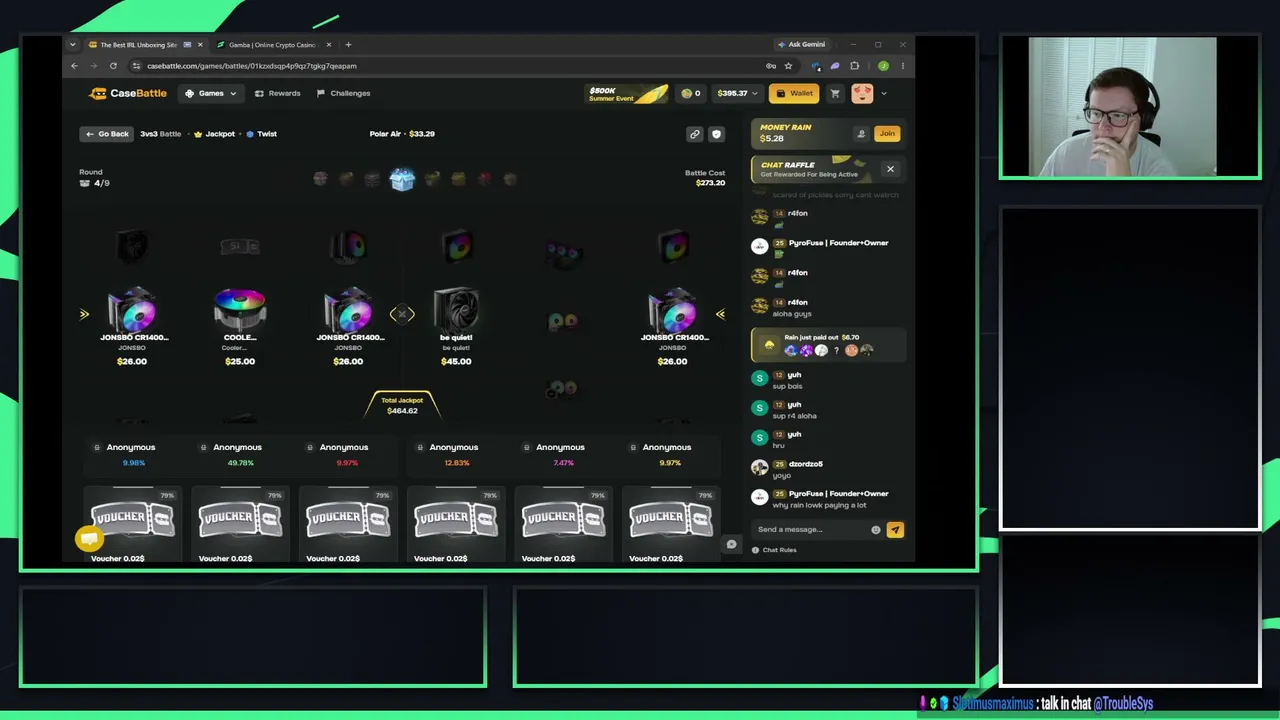Click the Twist mode label
This screenshot has height=720, width=1280.
tap(261, 134)
